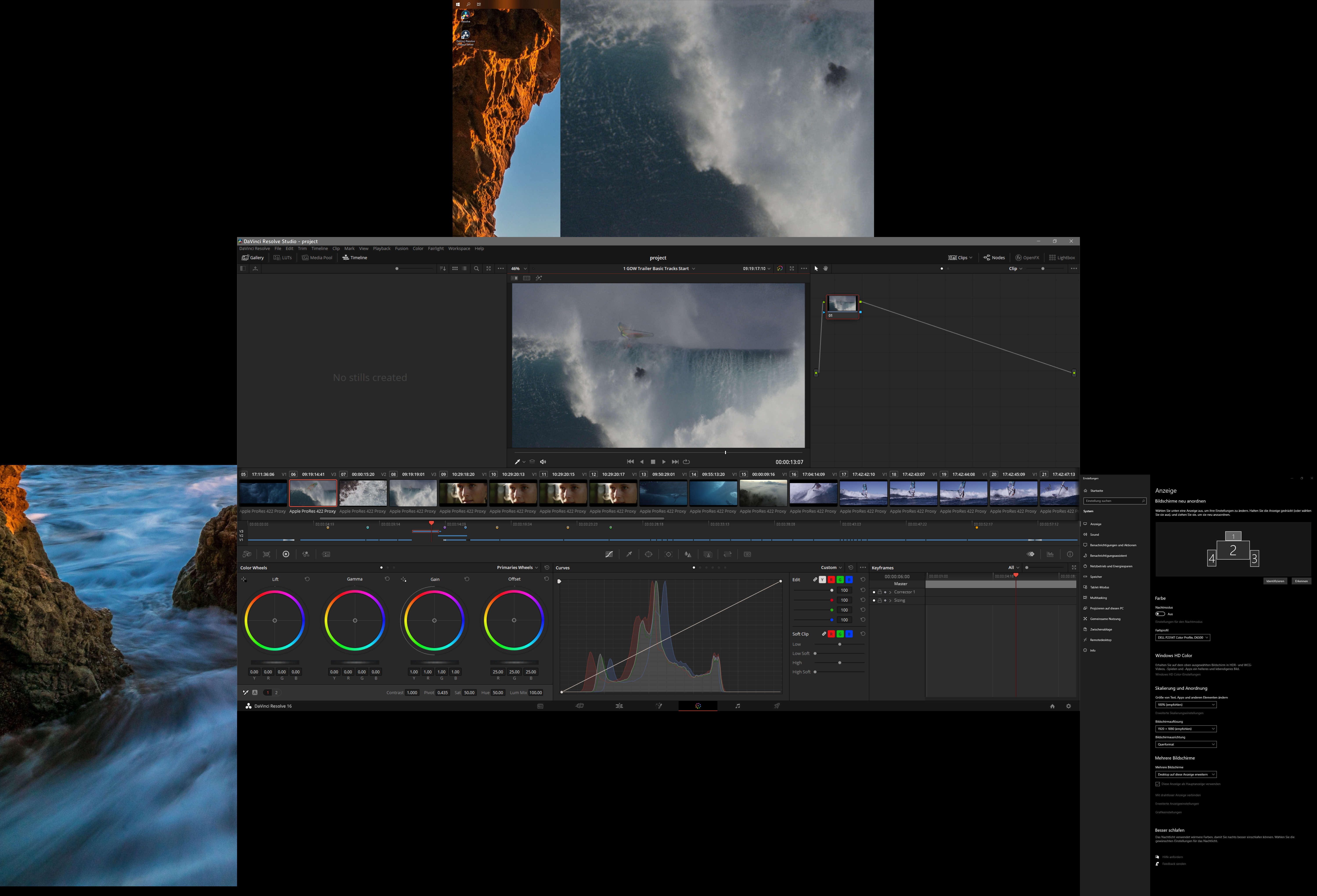Image resolution: width=1317 pixels, height=896 pixels.
Task: Open the Camera Raw palette
Action: pos(247,554)
